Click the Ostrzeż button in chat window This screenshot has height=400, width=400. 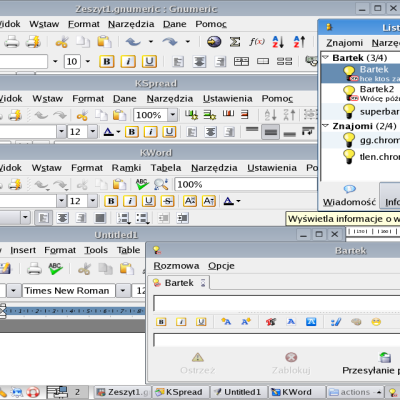[x=198, y=364]
